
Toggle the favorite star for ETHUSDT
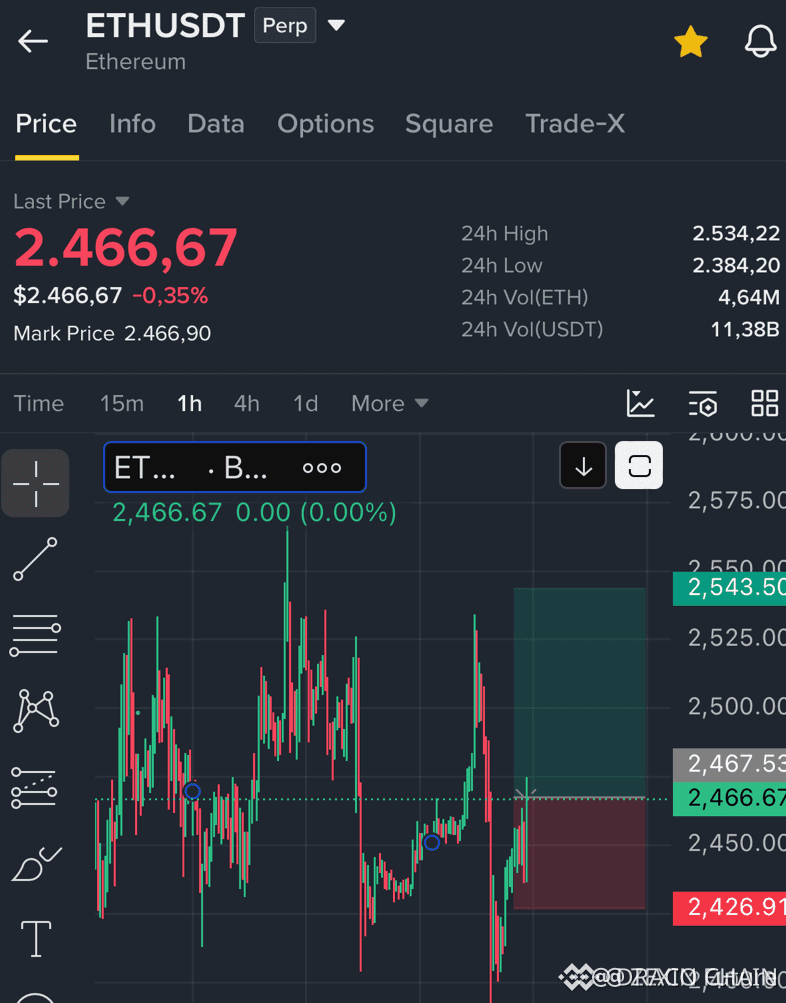coord(691,42)
